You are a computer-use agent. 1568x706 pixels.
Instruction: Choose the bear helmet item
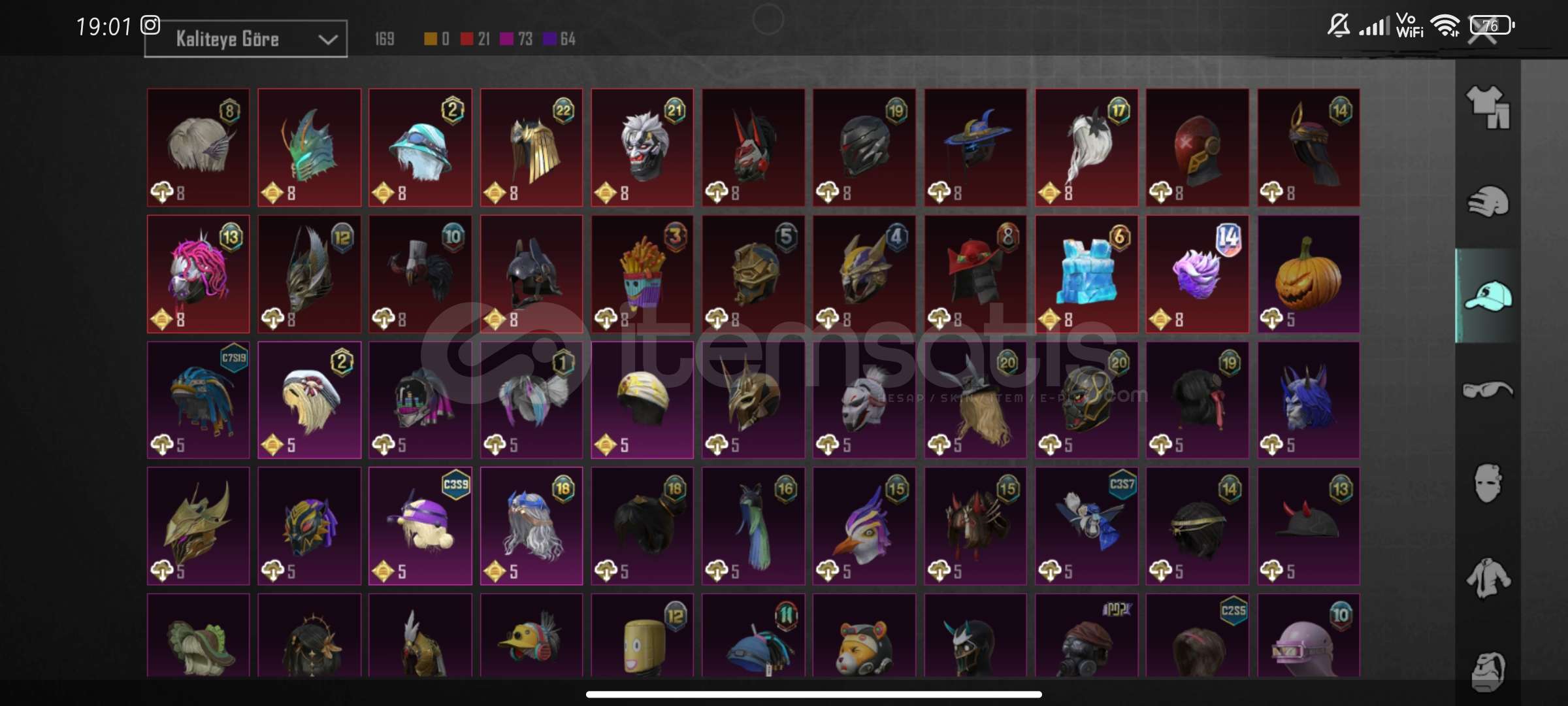(x=864, y=635)
